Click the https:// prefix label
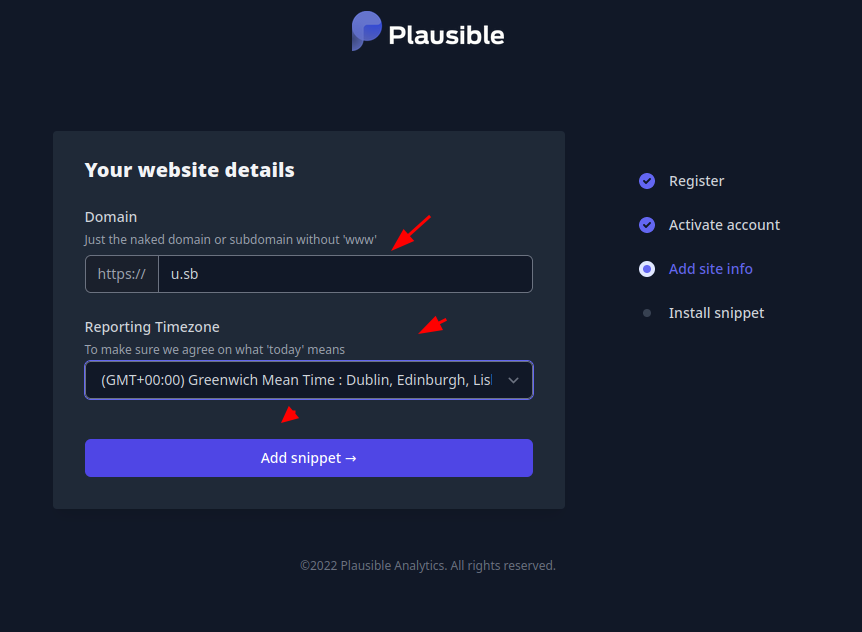 [x=121, y=274]
